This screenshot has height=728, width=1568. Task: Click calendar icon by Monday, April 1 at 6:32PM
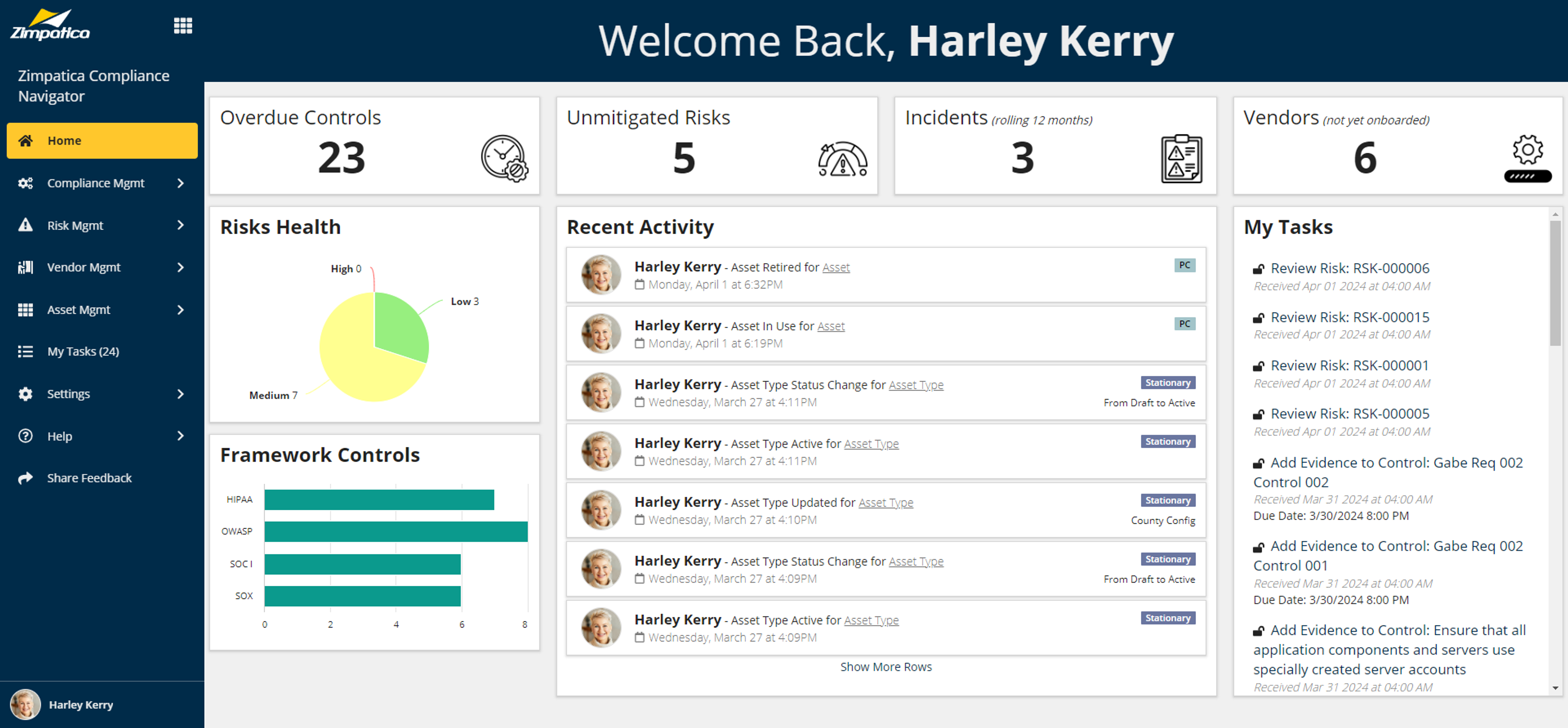[x=639, y=284]
